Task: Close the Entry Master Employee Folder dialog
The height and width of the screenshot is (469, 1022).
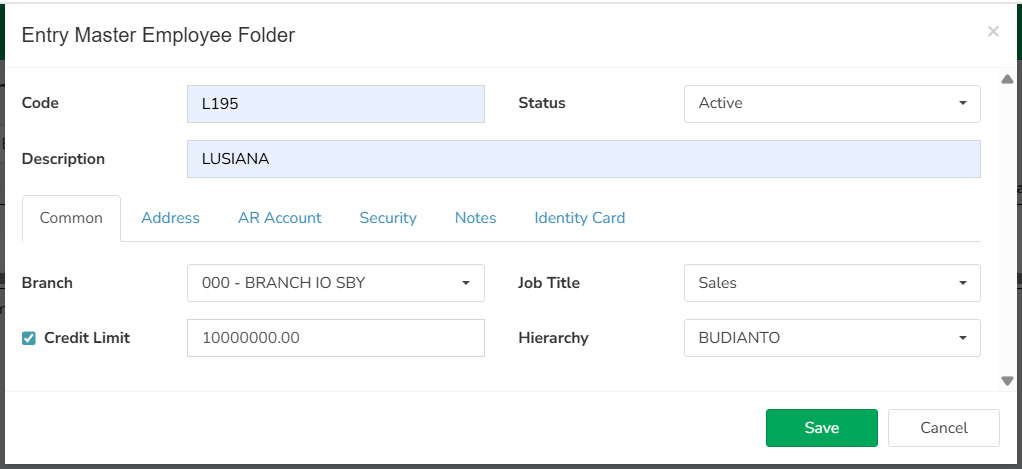Action: point(993,31)
